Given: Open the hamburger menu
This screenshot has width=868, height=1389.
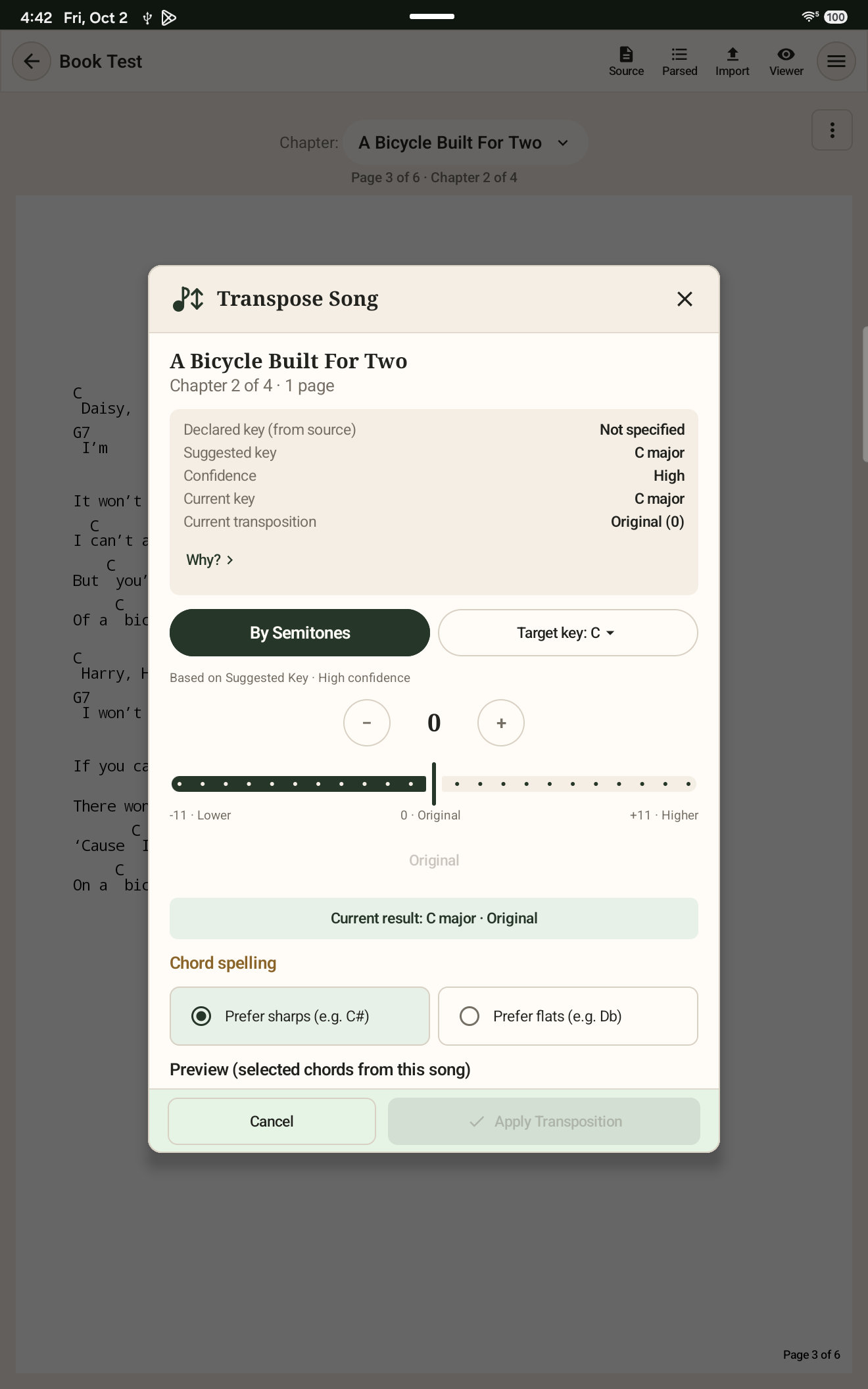Looking at the screenshot, I should click(836, 61).
